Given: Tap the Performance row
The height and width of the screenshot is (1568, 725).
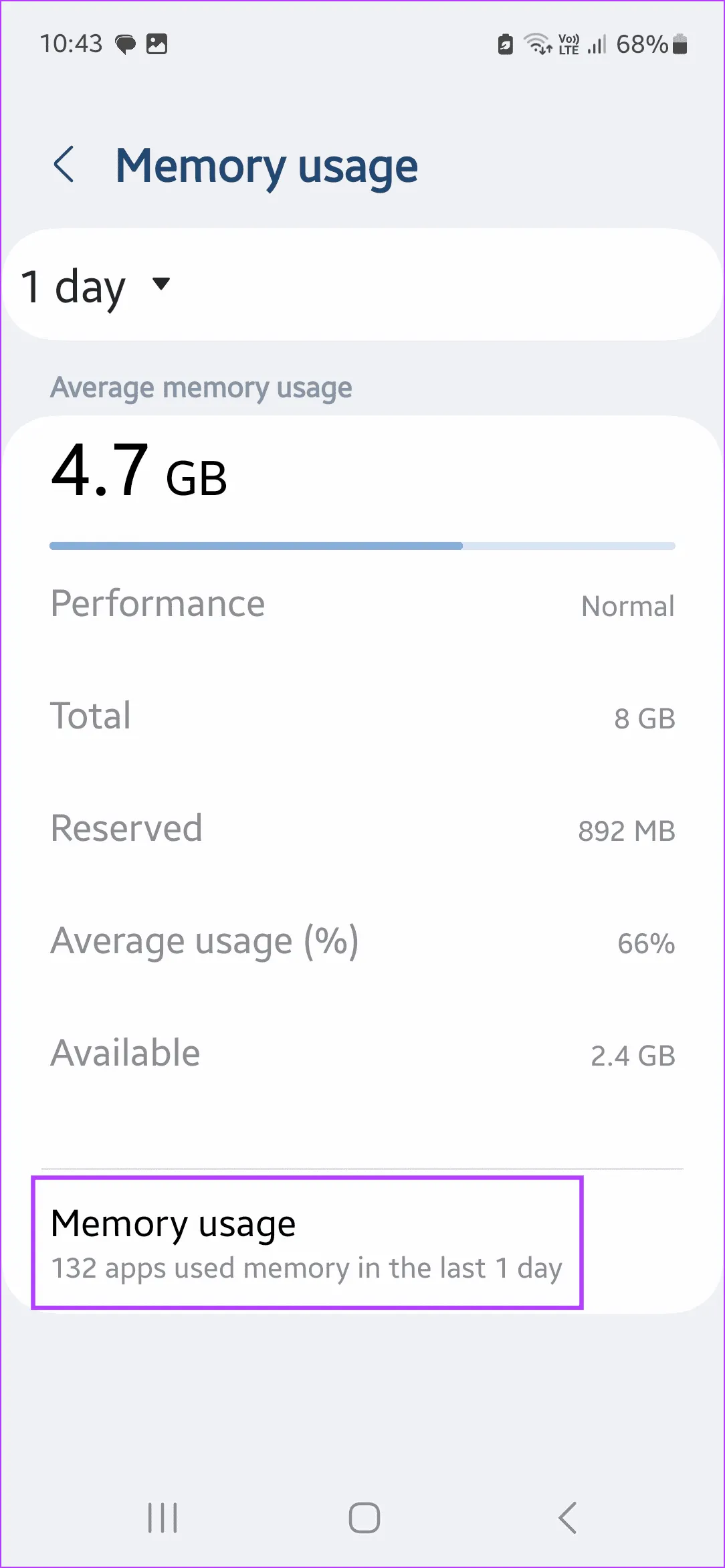Looking at the screenshot, I should point(362,604).
